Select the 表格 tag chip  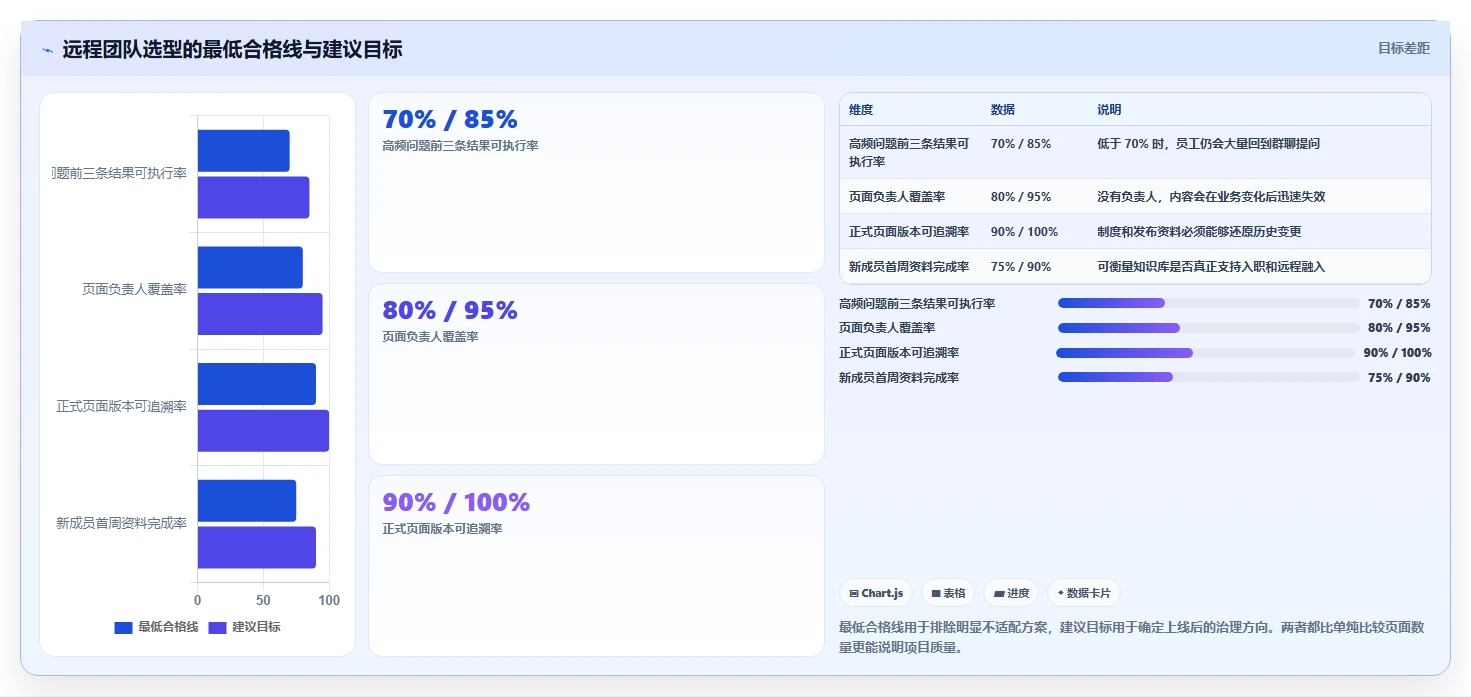[x=948, y=593]
